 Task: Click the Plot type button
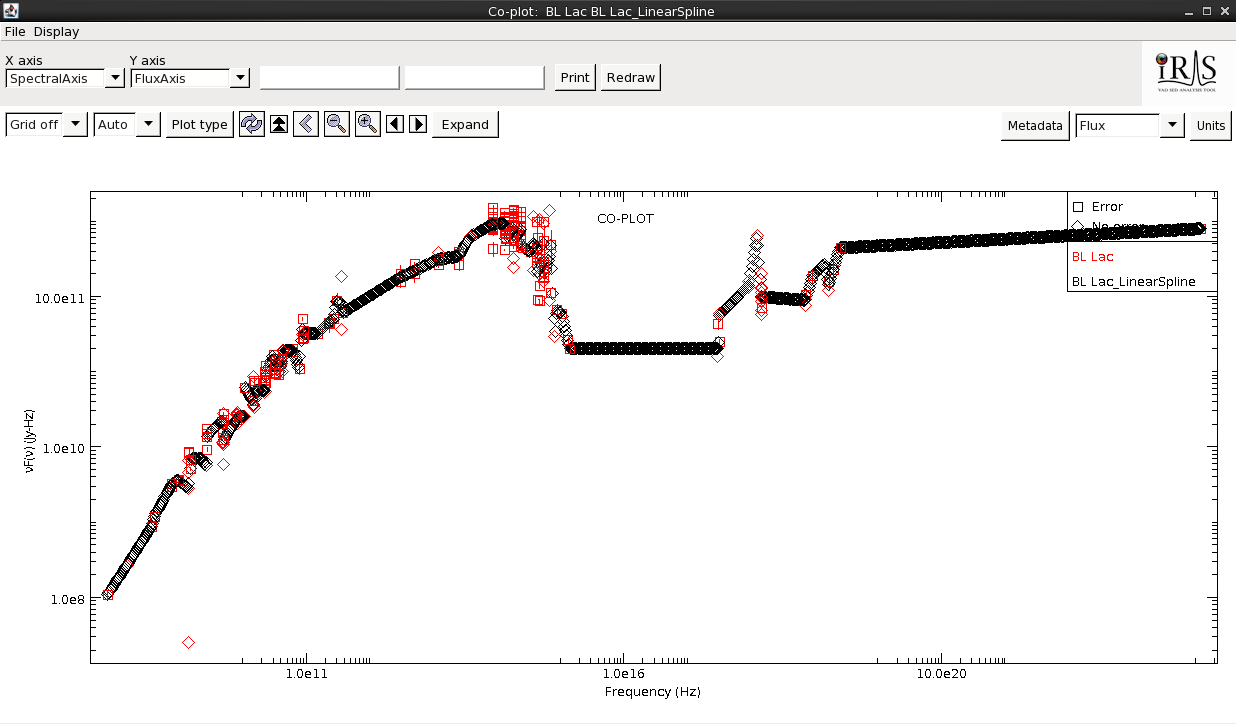tap(200, 124)
